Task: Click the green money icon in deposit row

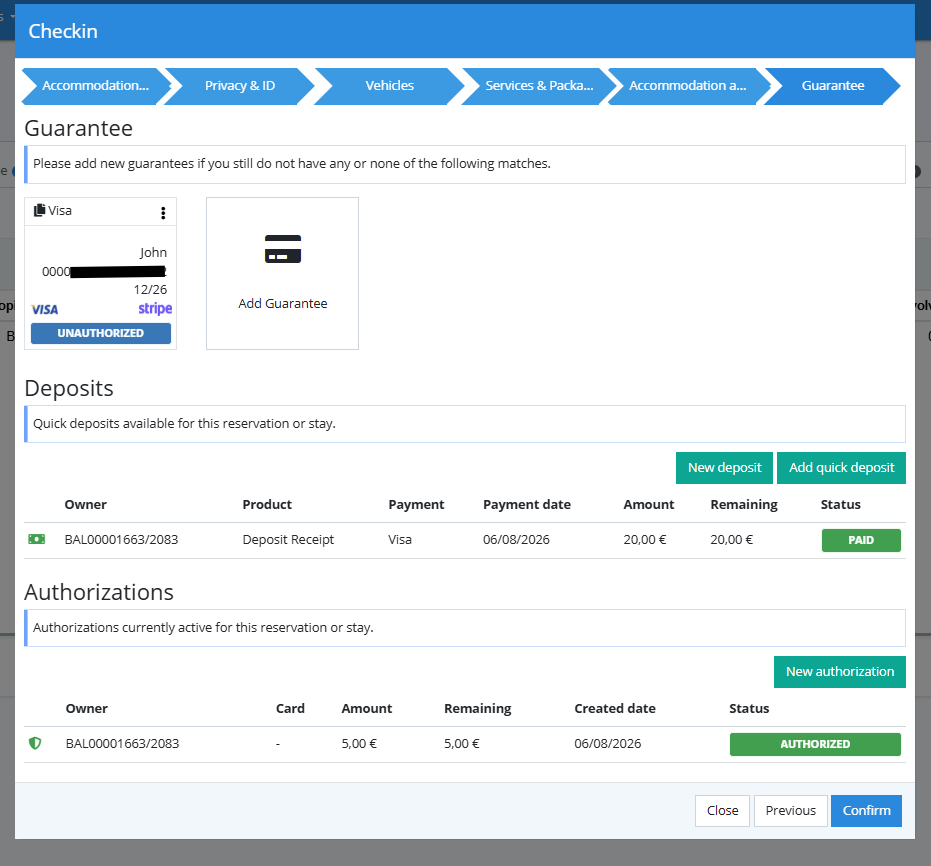Action: click(x=37, y=539)
